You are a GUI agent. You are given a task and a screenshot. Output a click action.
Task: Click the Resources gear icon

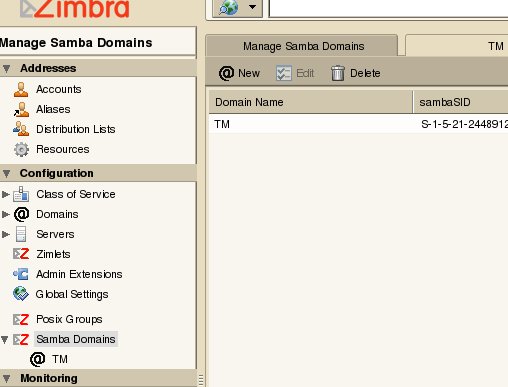(21, 149)
